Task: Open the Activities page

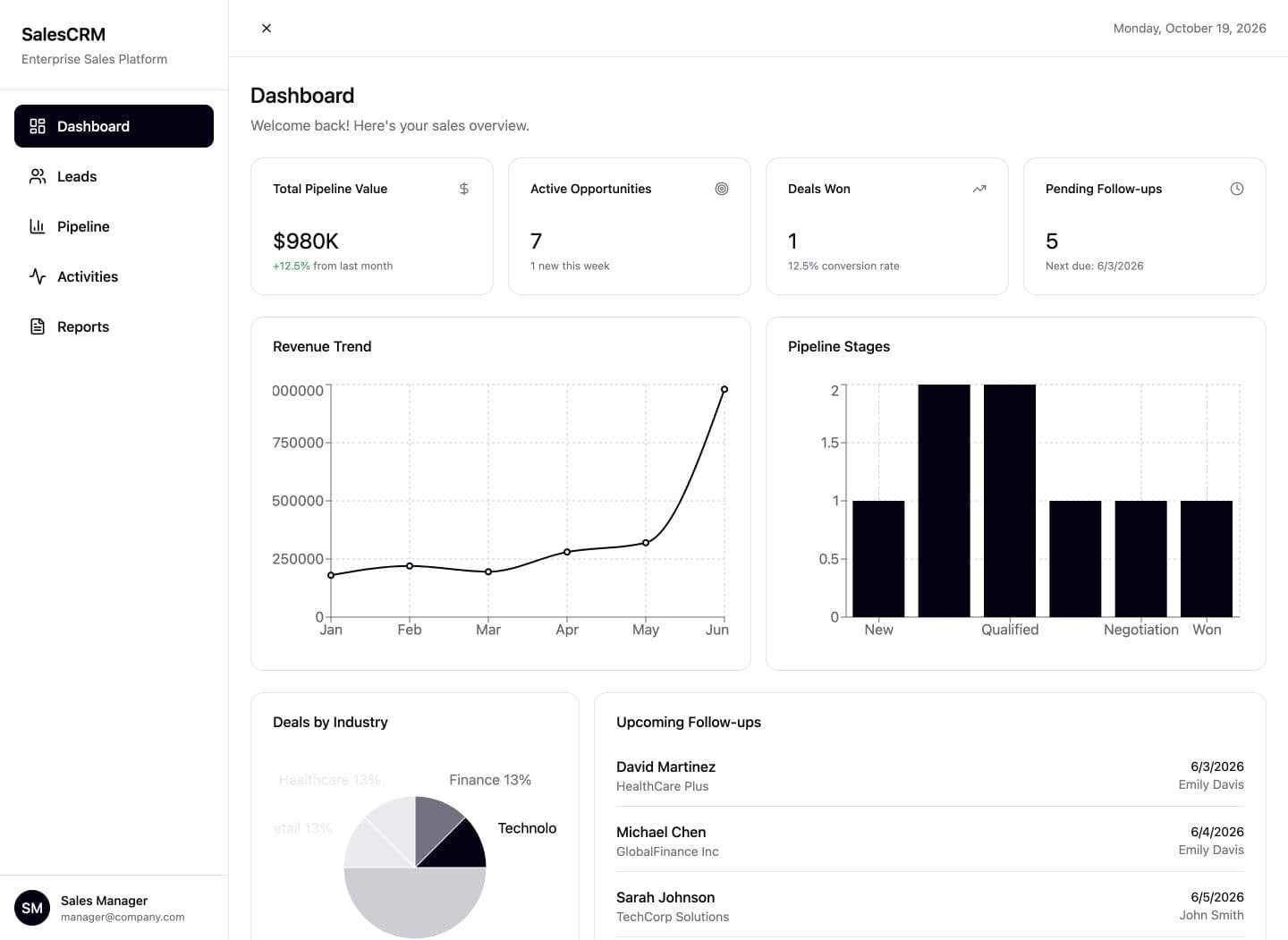Action: (114, 276)
